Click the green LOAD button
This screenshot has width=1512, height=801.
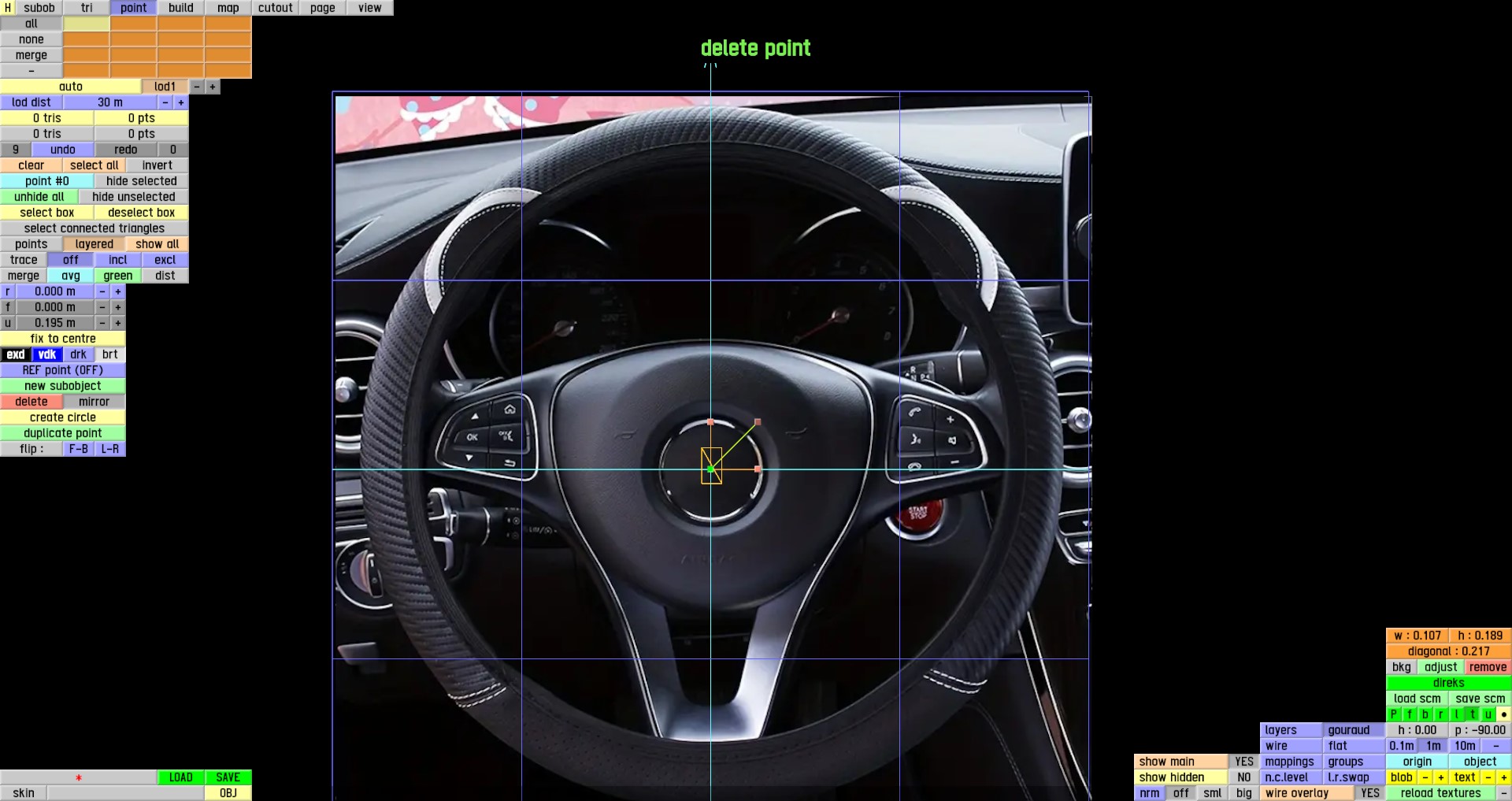pyautogui.click(x=181, y=777)
